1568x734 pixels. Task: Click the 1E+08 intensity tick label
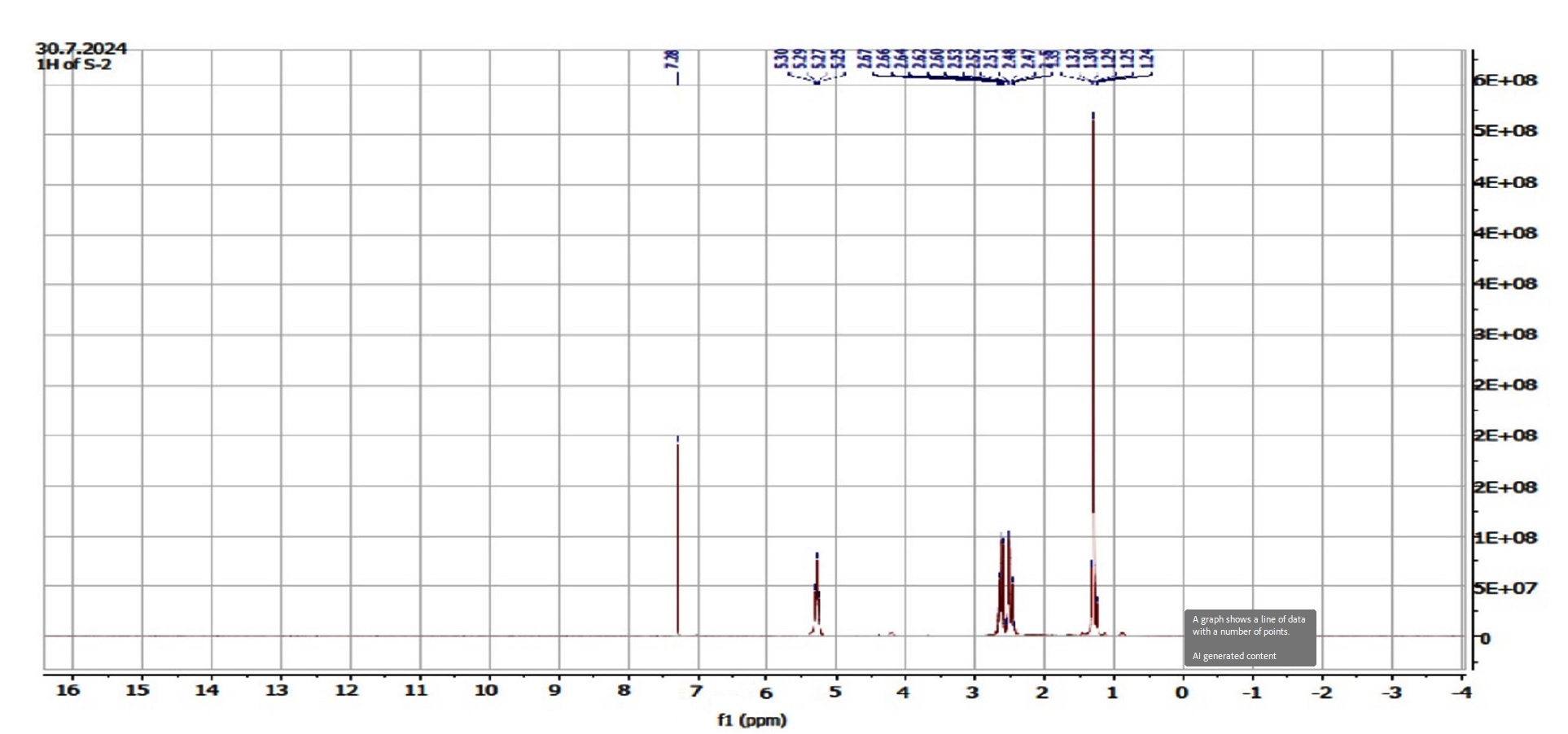[1505, 538]
